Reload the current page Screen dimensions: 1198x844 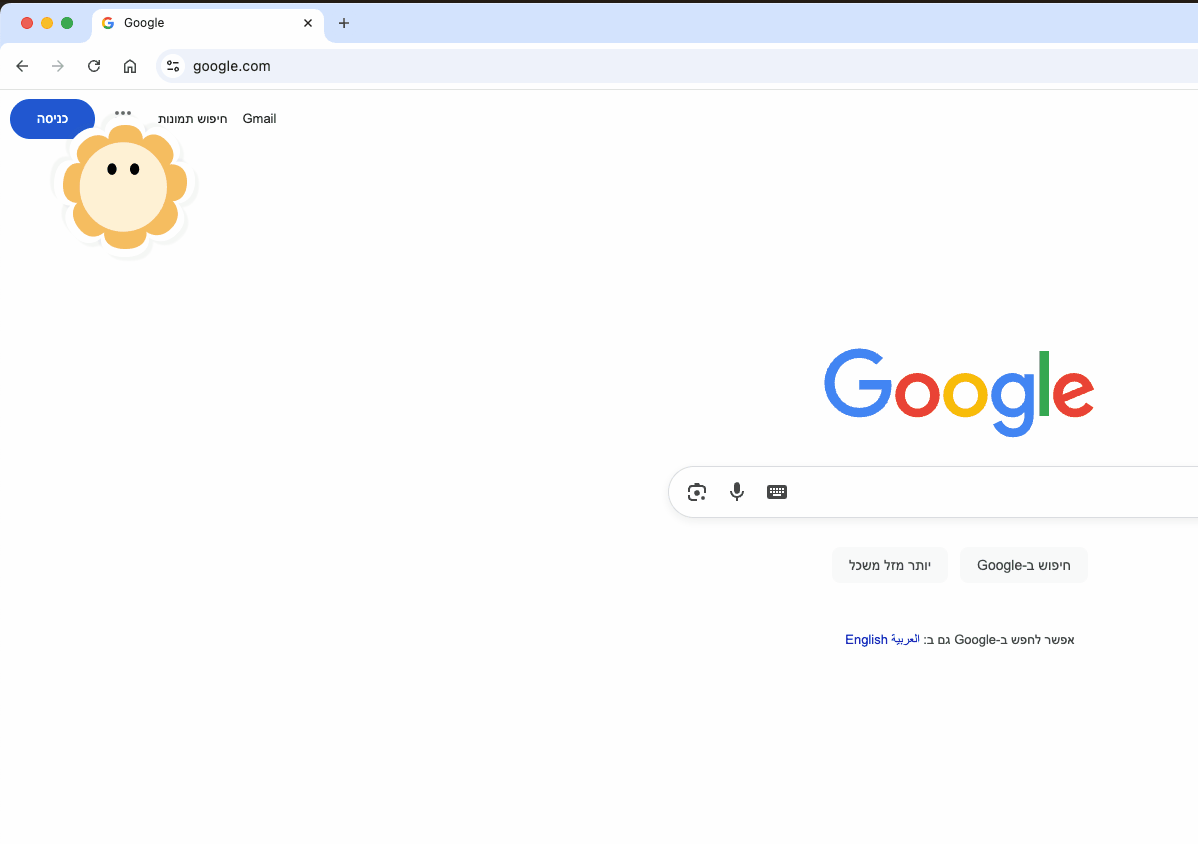coord(94,66)
